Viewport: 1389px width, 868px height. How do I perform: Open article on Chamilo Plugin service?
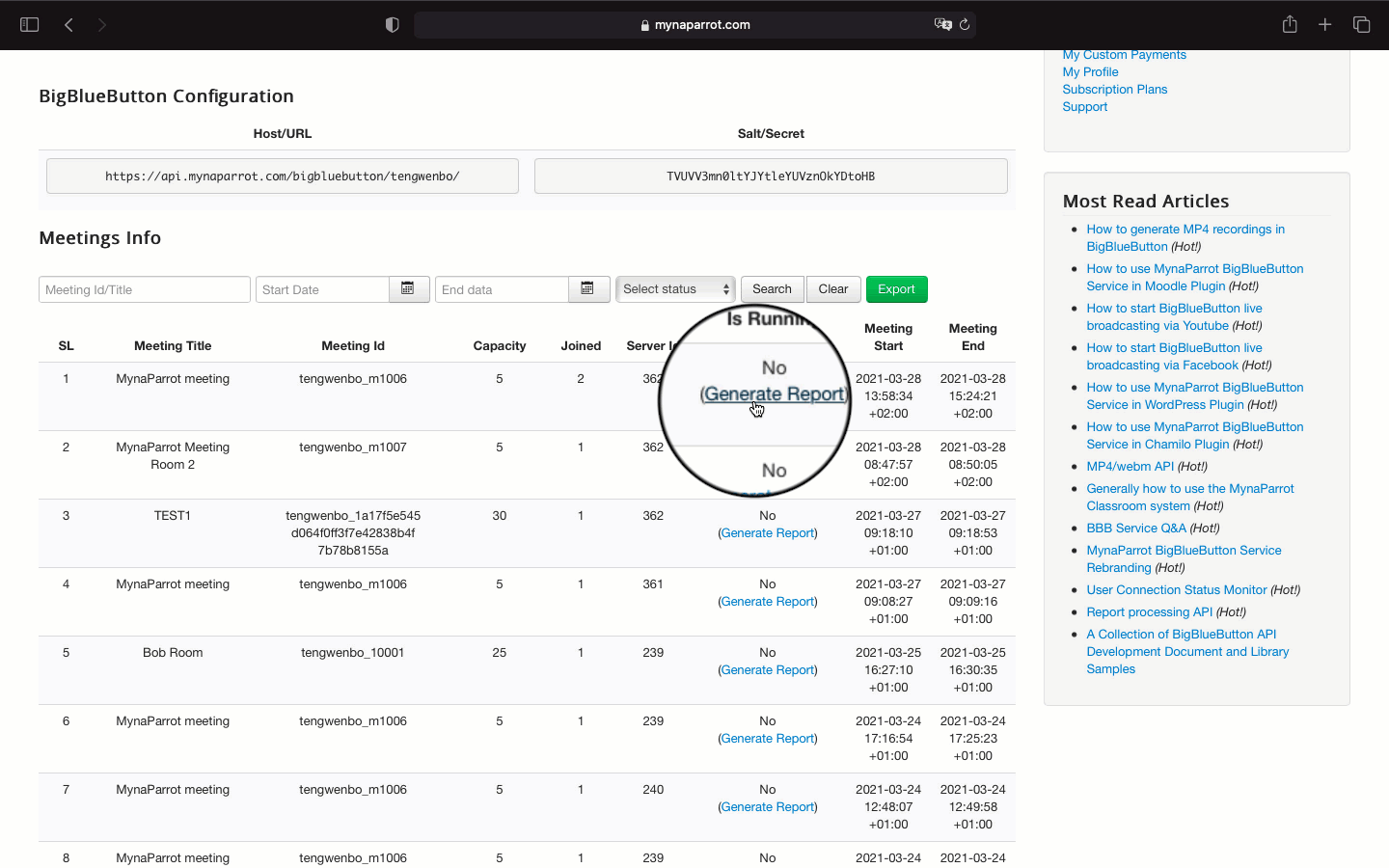point(1194,436)
